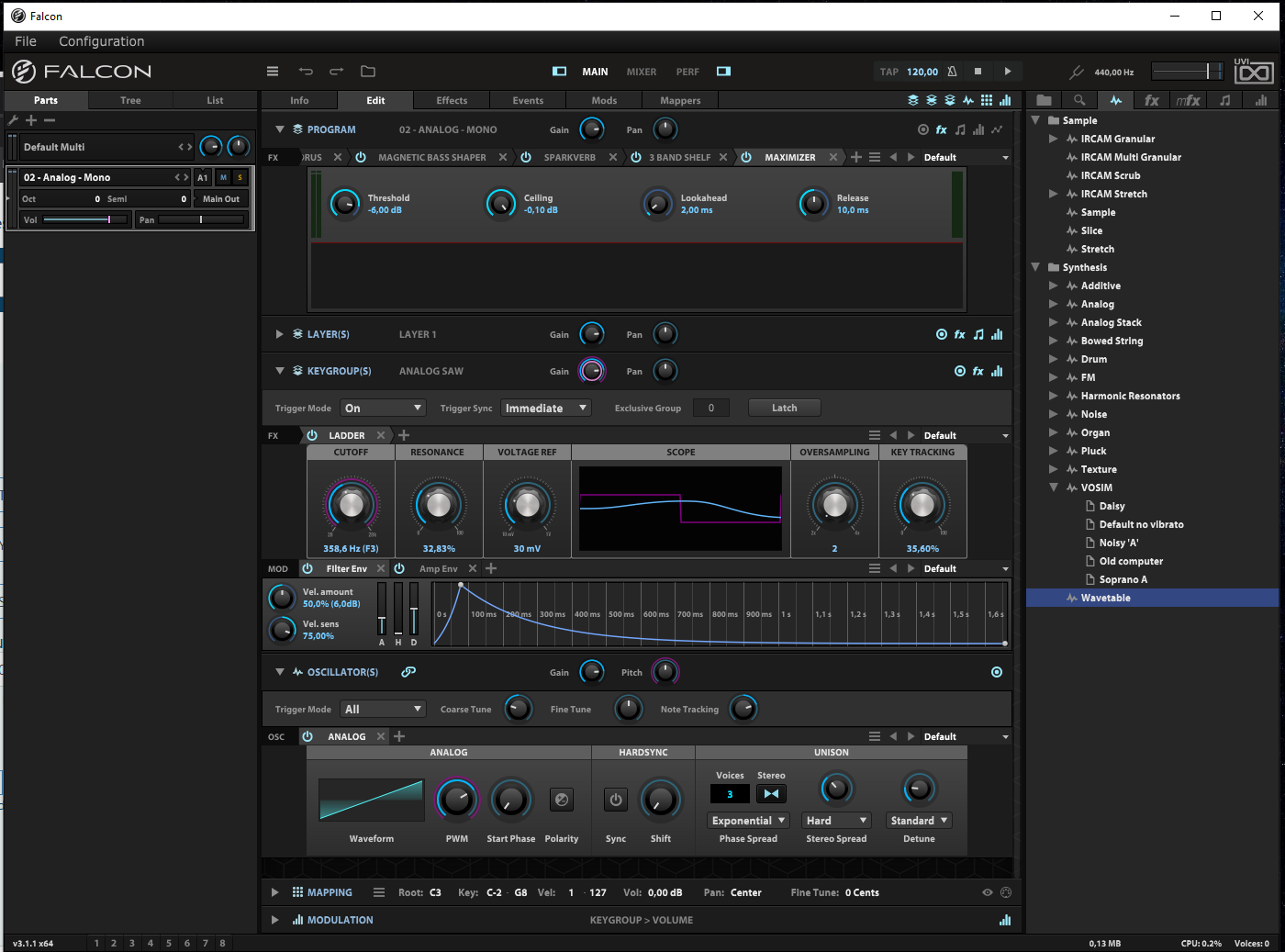Click the redo arrow icon

click(337, 72)
